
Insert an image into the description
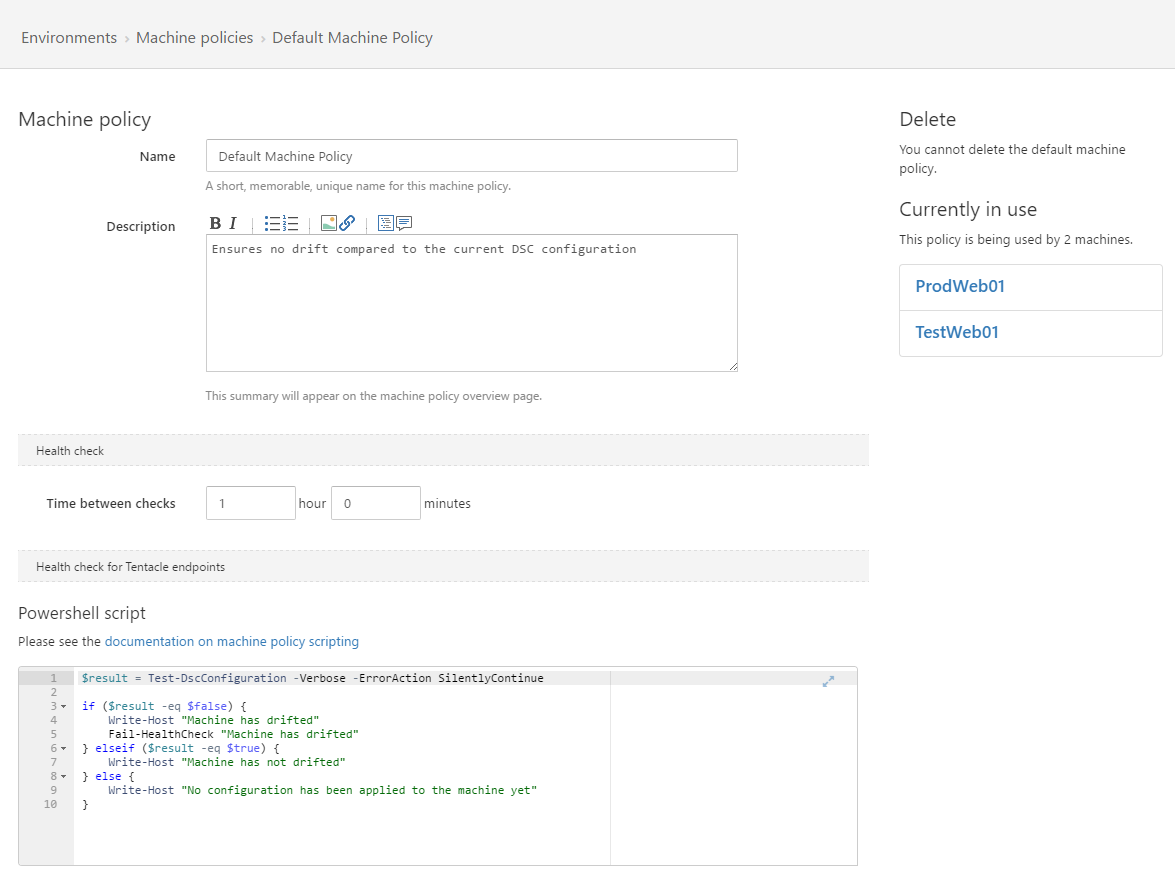click(x=328, y=223)
